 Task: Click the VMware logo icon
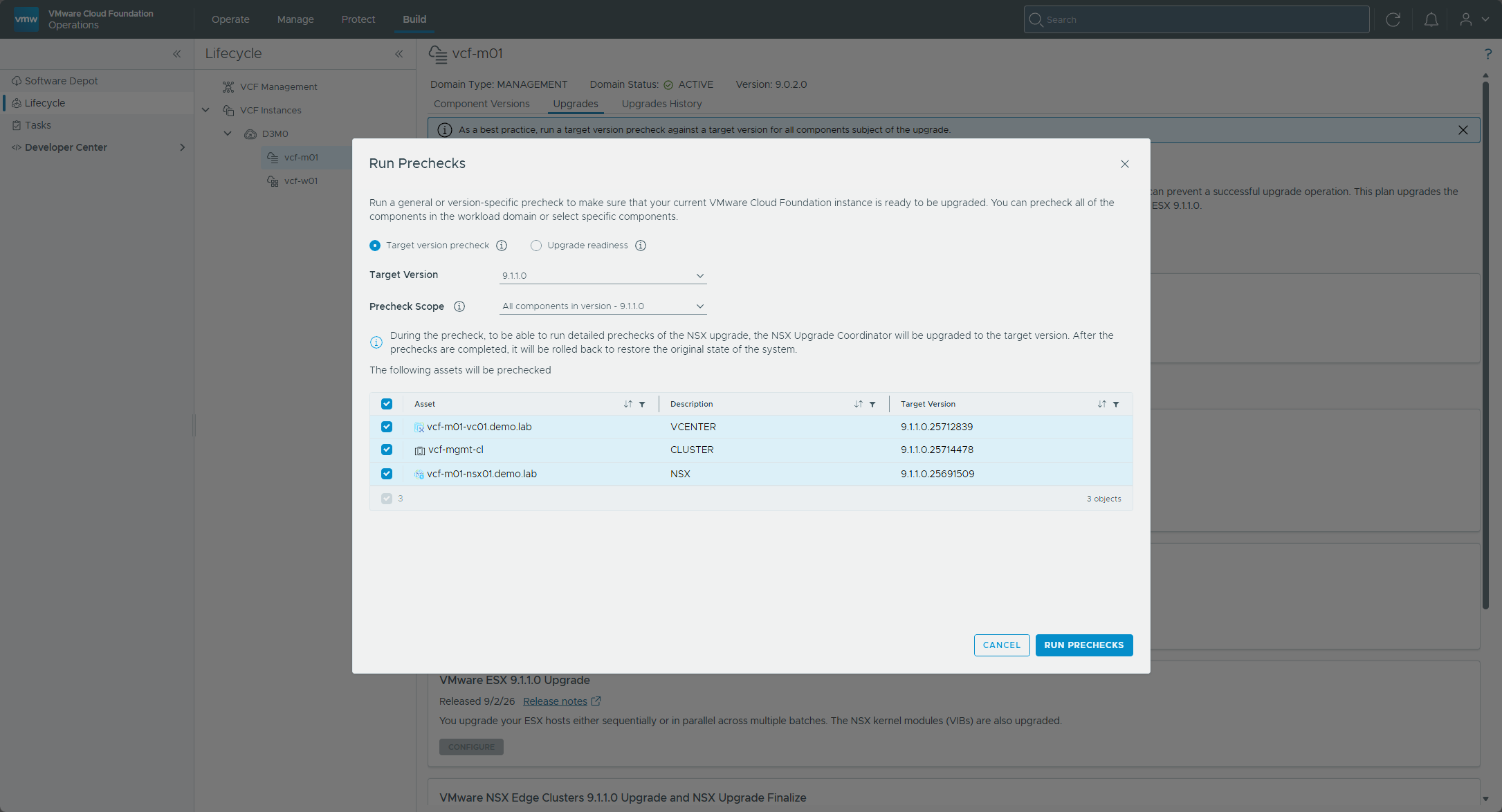(x=26, y=19)
